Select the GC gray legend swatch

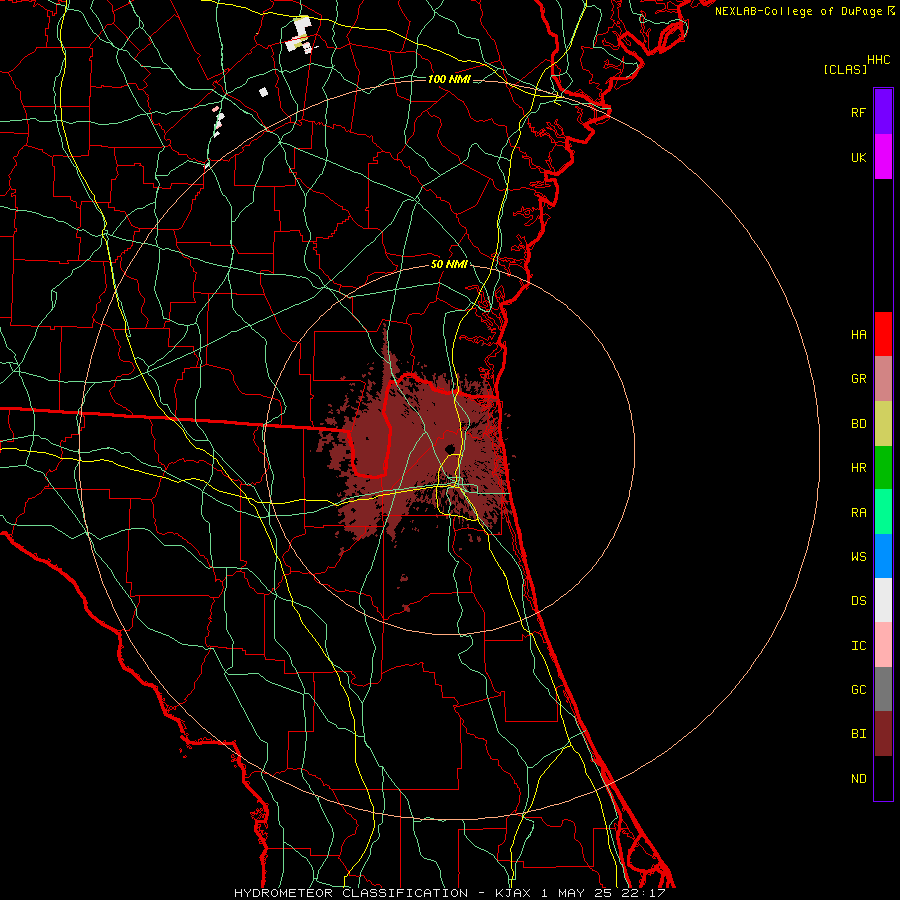pos(883,689)
